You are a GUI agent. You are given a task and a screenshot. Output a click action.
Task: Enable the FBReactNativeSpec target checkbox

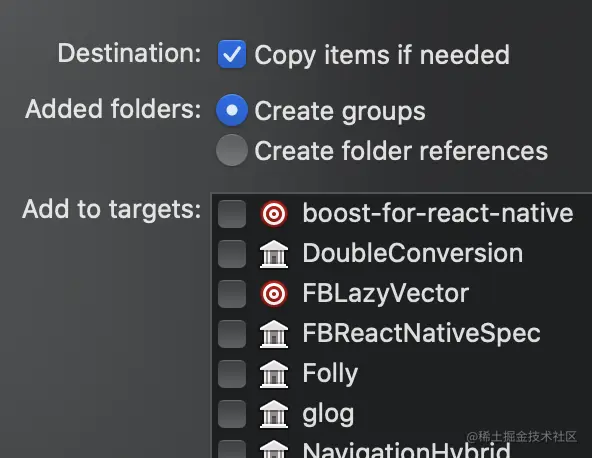232,334
